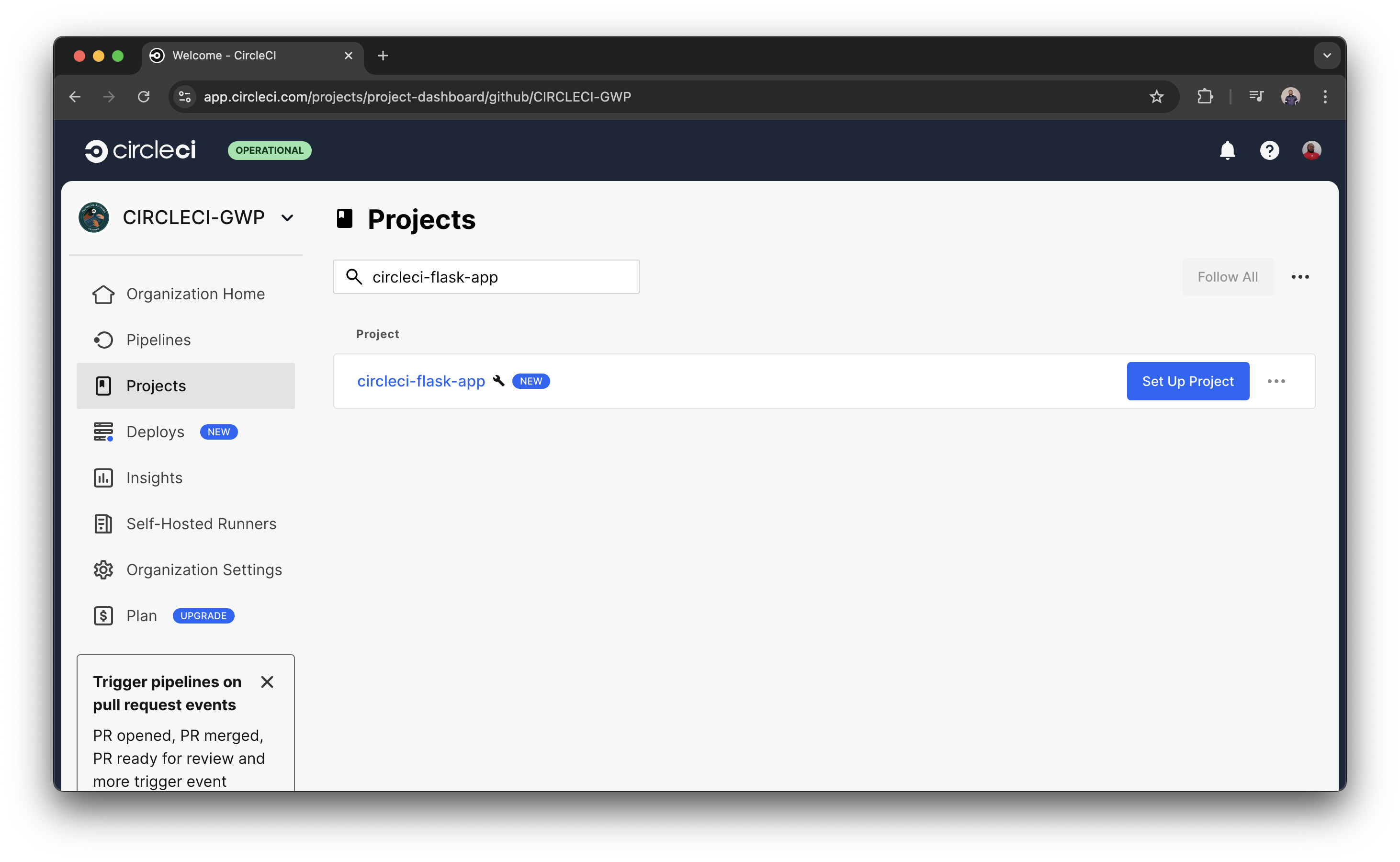1400x862 pixels.
Task: Open Organization Settings gear icon
Action: click(103, 569)
